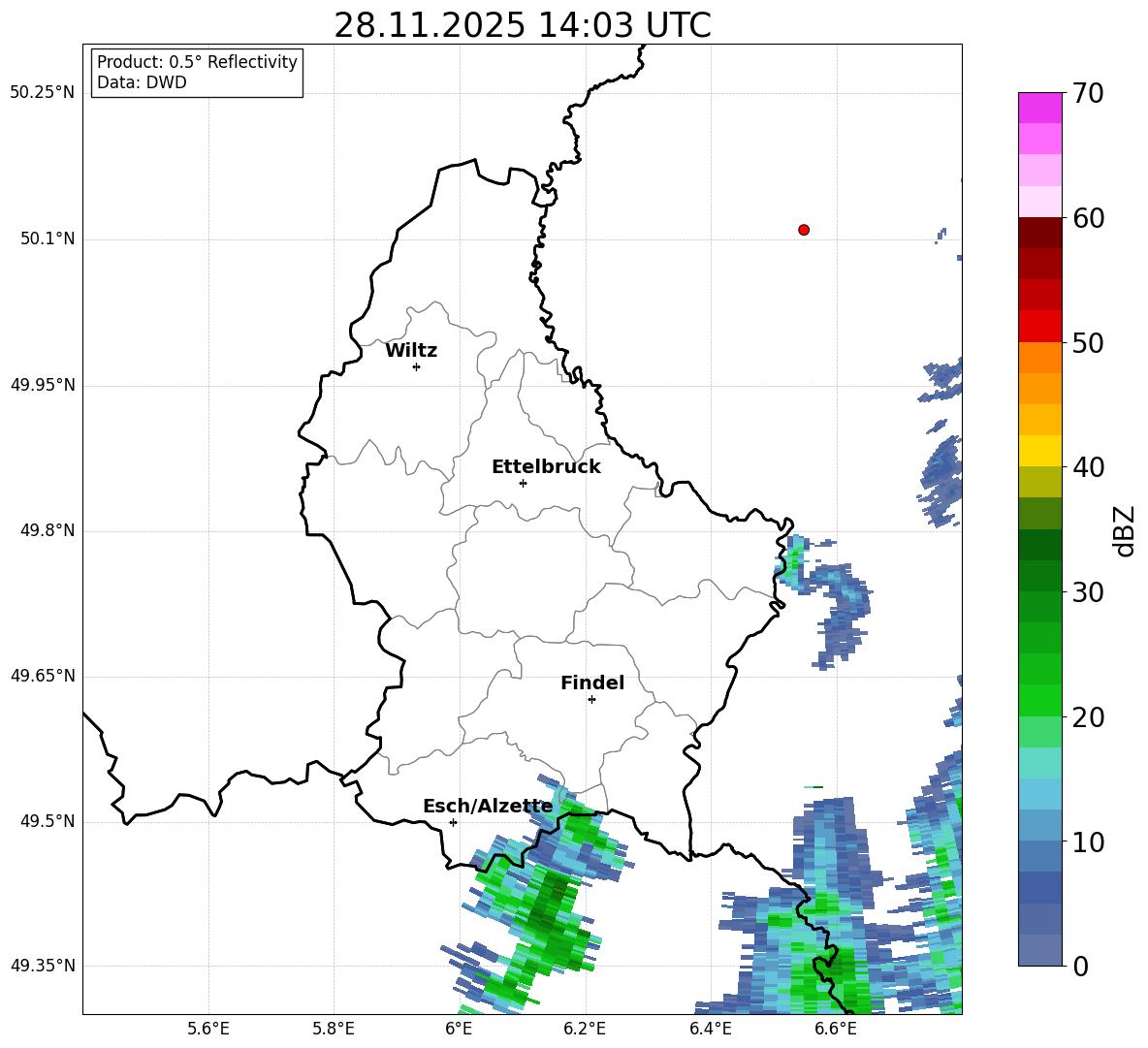Click the Ettelbruck city cross marker
Screen dimensions: 1148x1048
click(523, 483)
